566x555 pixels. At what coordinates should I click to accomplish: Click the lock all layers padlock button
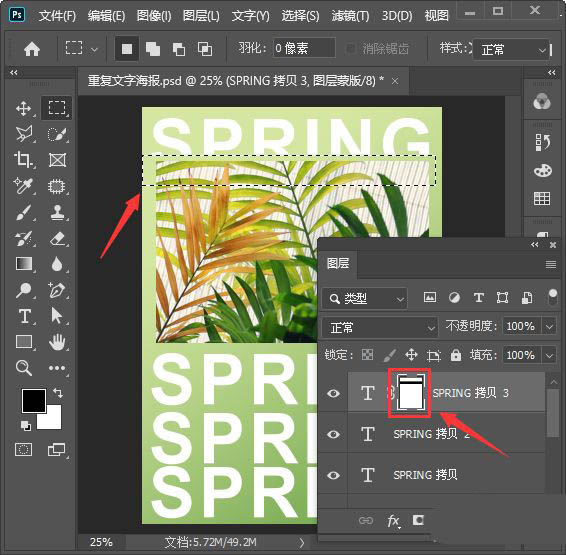[456, 355]
